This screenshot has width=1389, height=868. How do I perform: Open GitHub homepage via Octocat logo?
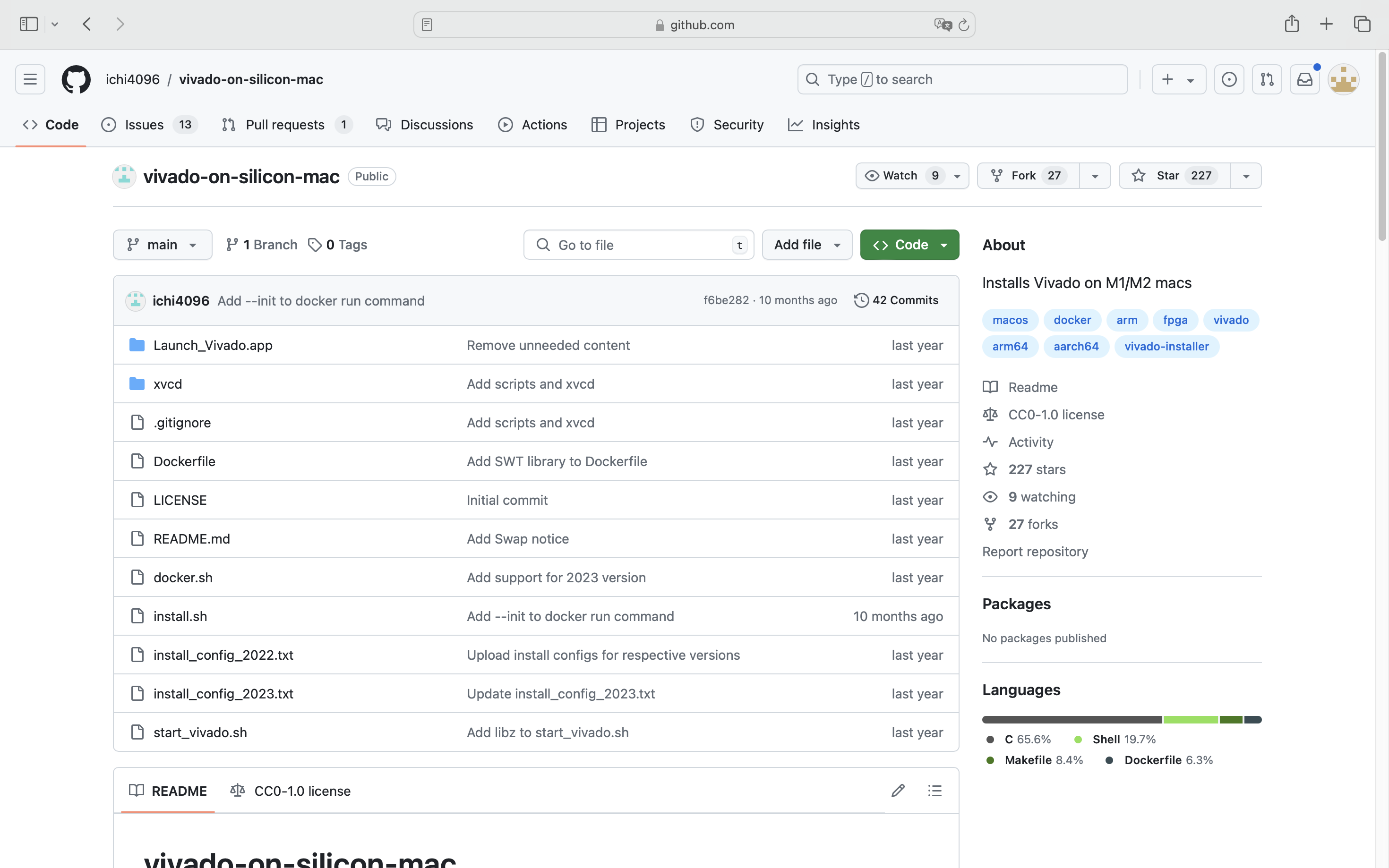click(x=76, y=79)
